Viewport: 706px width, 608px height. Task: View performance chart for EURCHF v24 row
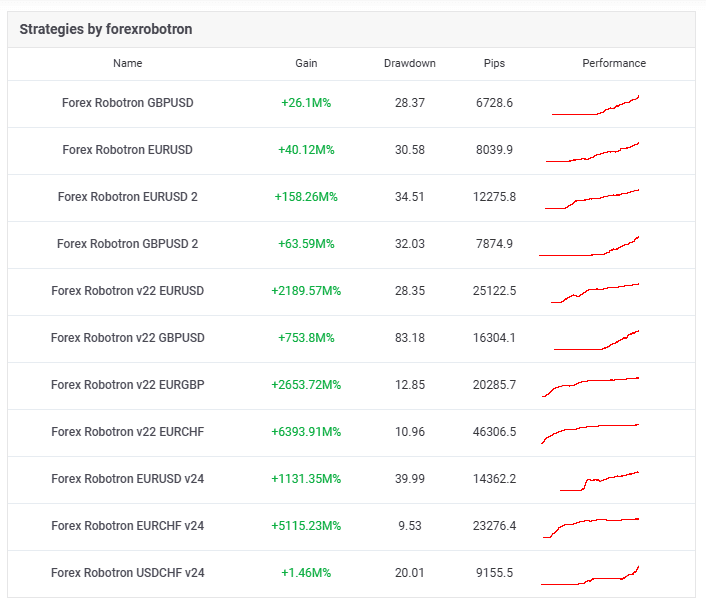[x=591, y=528]
